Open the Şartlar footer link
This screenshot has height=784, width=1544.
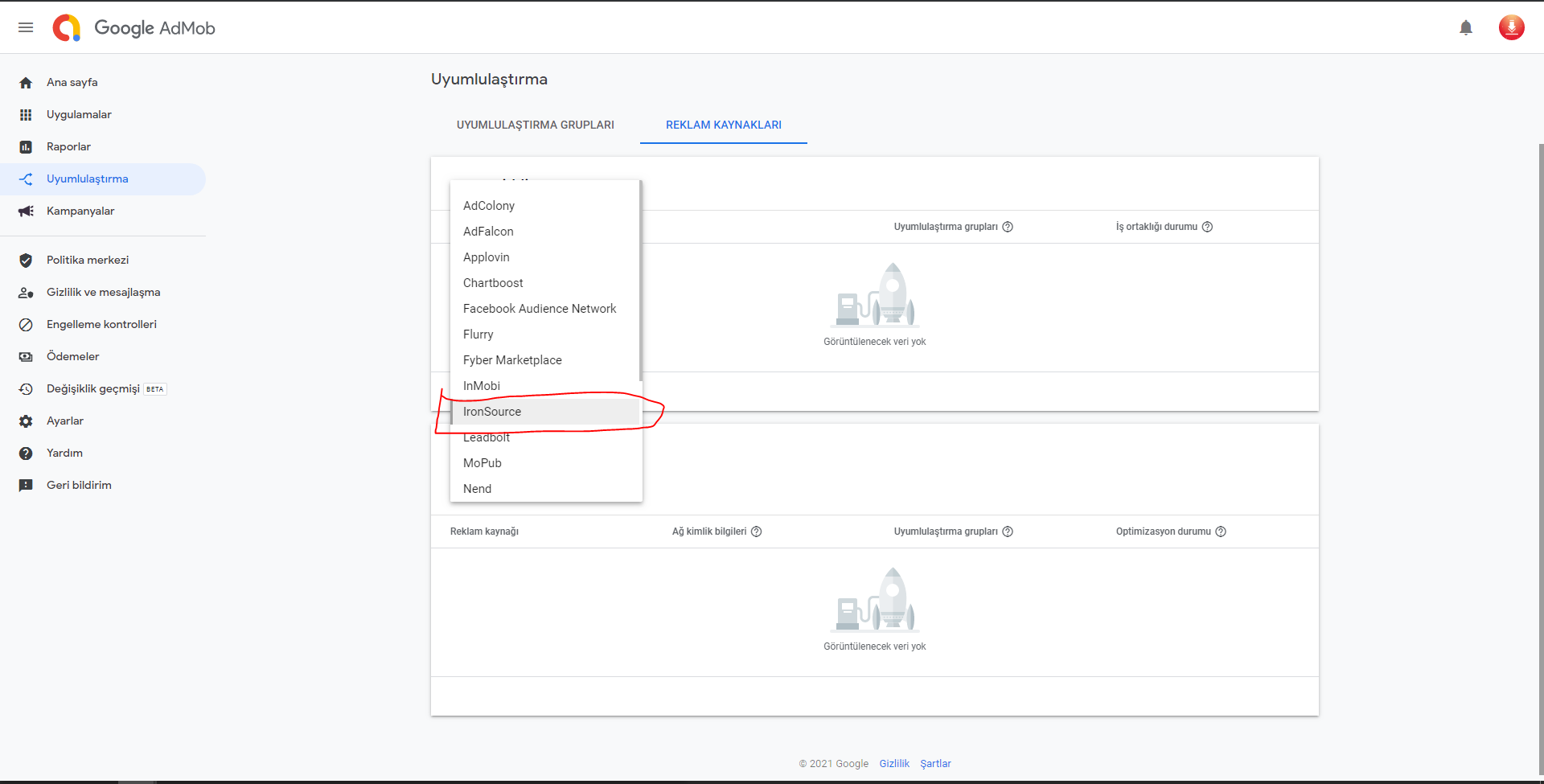tap(935, 764)
